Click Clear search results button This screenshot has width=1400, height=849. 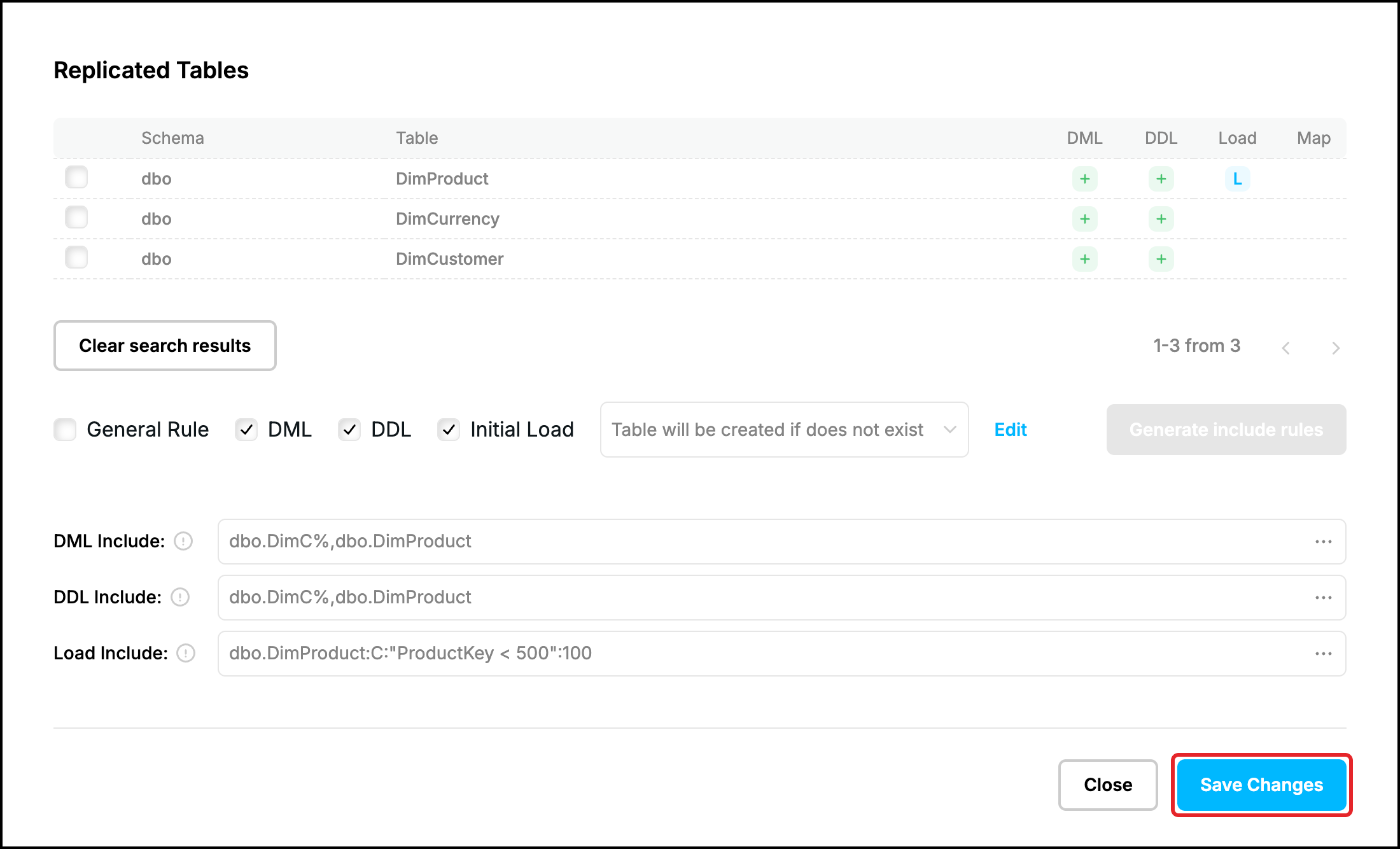pos(165,346)
